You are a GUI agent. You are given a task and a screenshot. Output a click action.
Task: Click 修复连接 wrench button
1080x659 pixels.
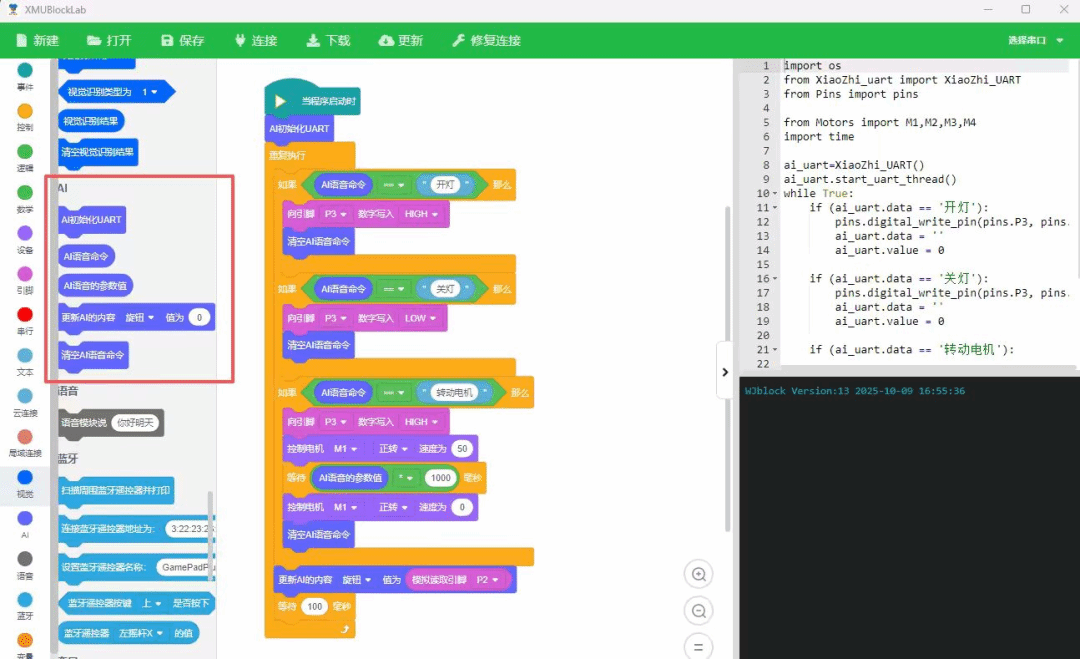pos(486,41)
